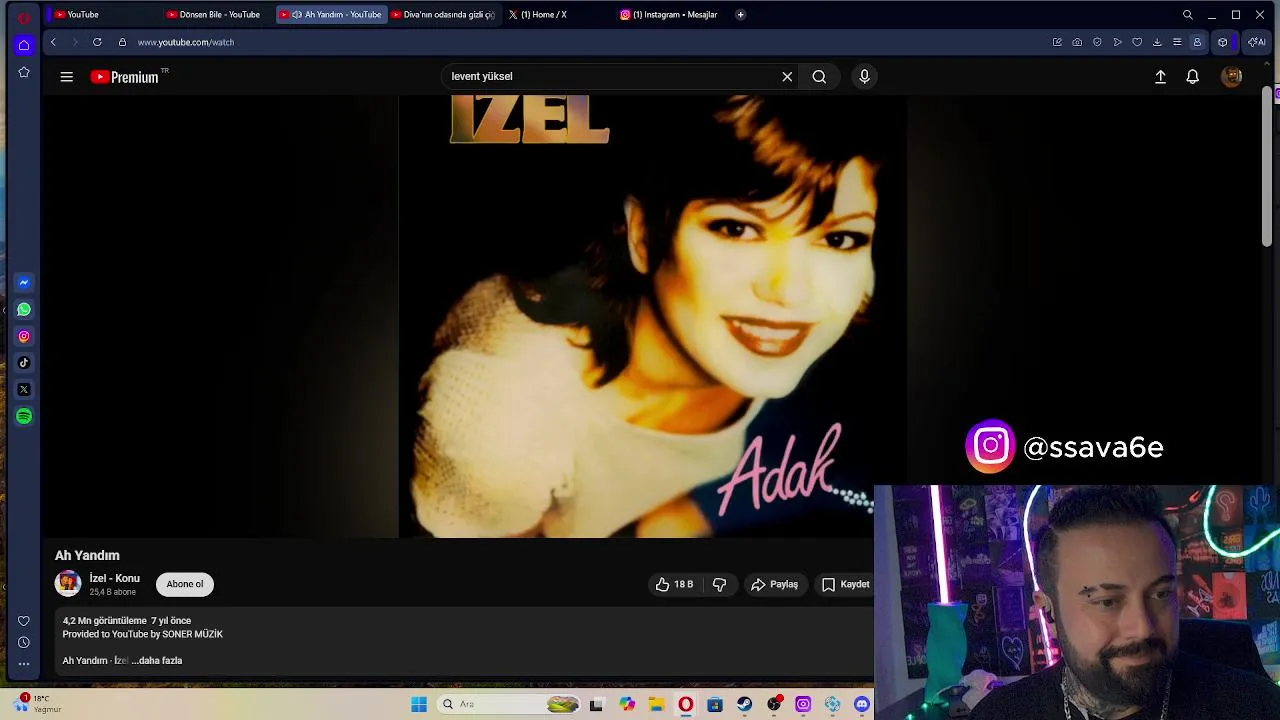This screenshot has height=720, width=1280.
Task: Switch to Dönsen Bile - YouTube tab
Action: click(216, 14)
